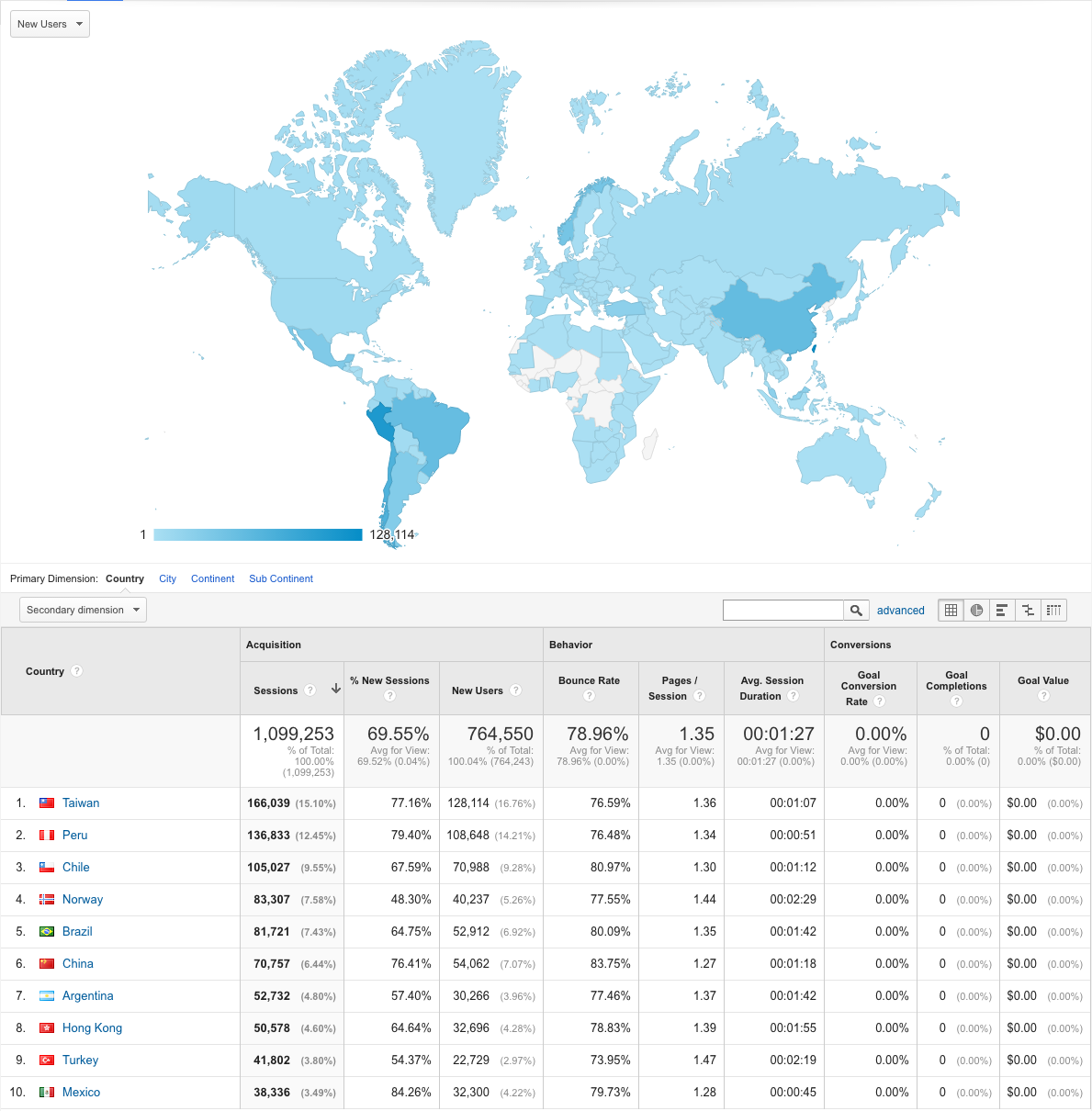
Task: Open the New Users metric dropdown
Action: point(50,24)
